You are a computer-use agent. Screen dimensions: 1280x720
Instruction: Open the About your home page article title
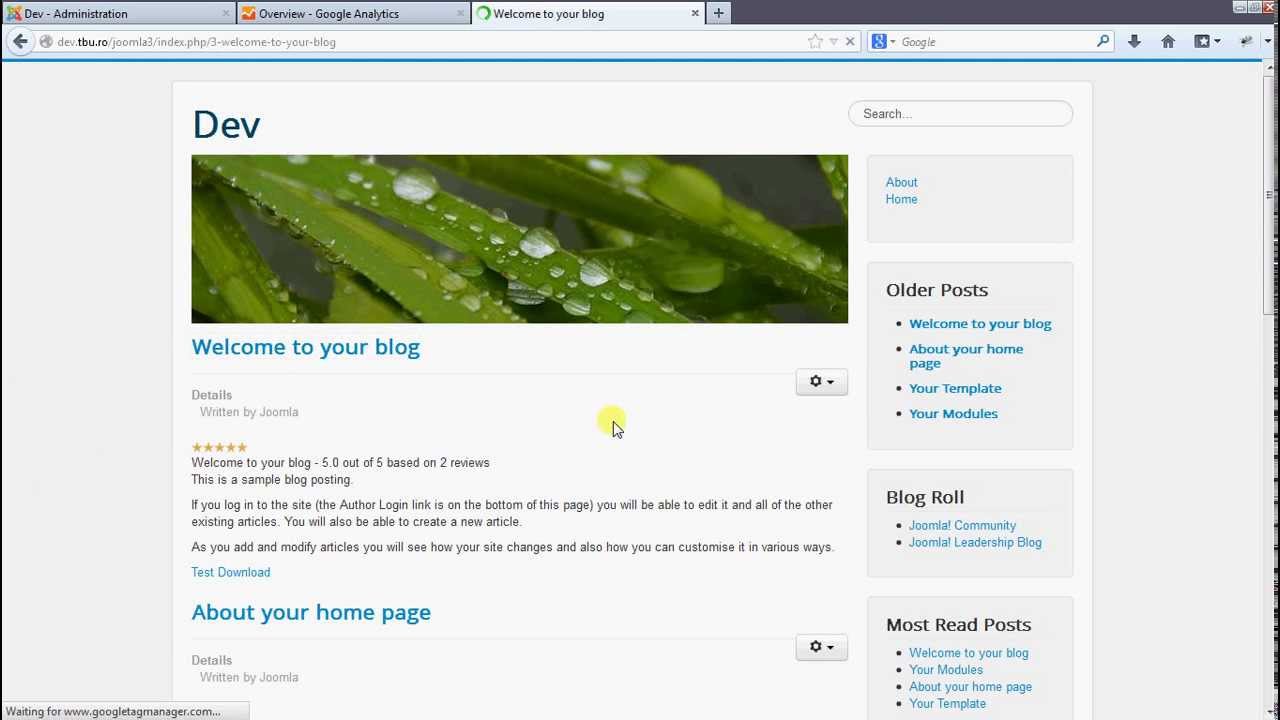click(x=311, y=612)
